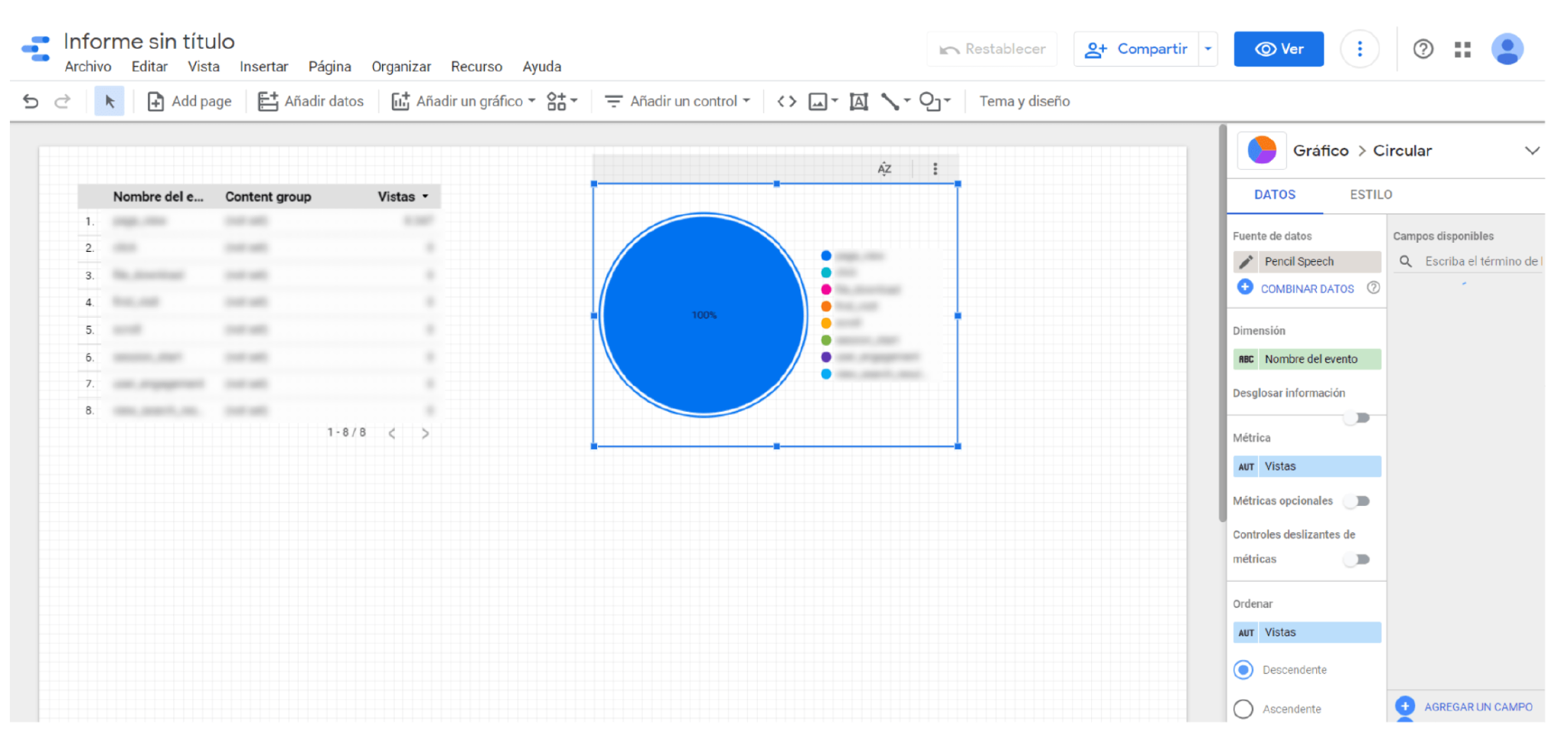Edit the Pencil Speech data source
This screenshot has height=738, width=1568.
[x=1246, y=261]
